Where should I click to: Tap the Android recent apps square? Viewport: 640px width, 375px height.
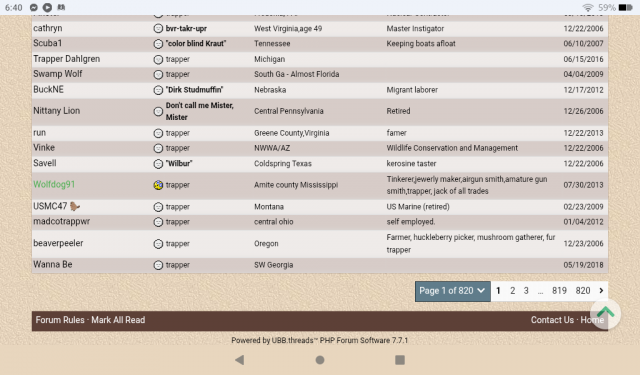pyautogui.click(x=400, y=359)
